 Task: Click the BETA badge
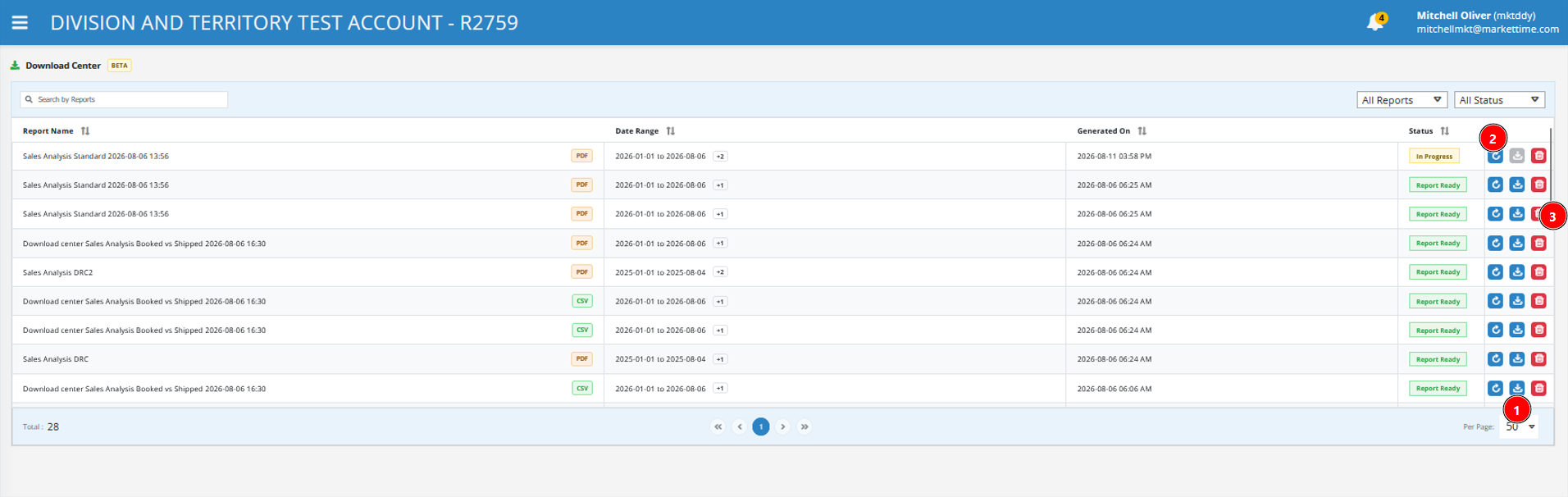pos(120,66)
